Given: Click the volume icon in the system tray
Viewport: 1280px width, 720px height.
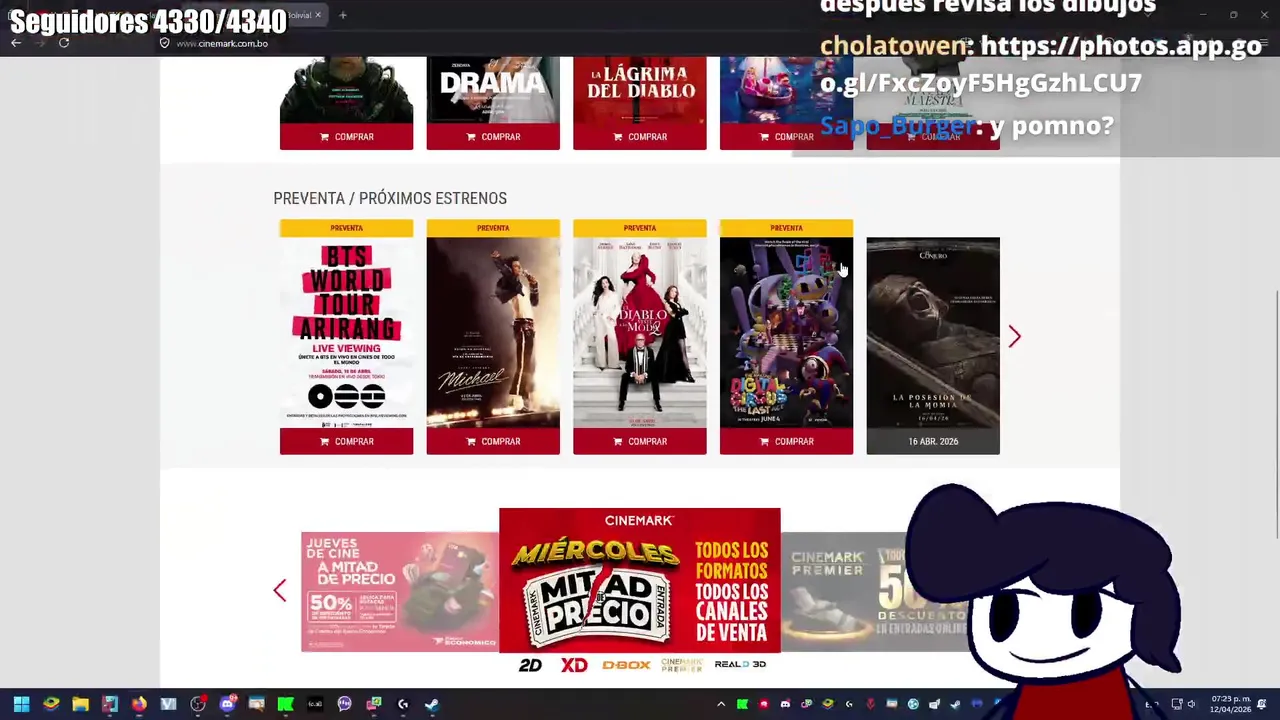Looking at the screenshot, I should tap(1191, 704).
